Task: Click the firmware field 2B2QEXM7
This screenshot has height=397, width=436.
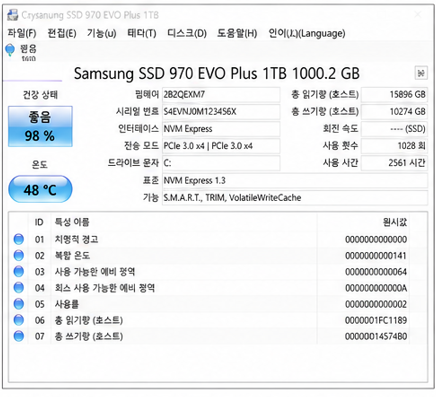Action: [x=221, y=95]
